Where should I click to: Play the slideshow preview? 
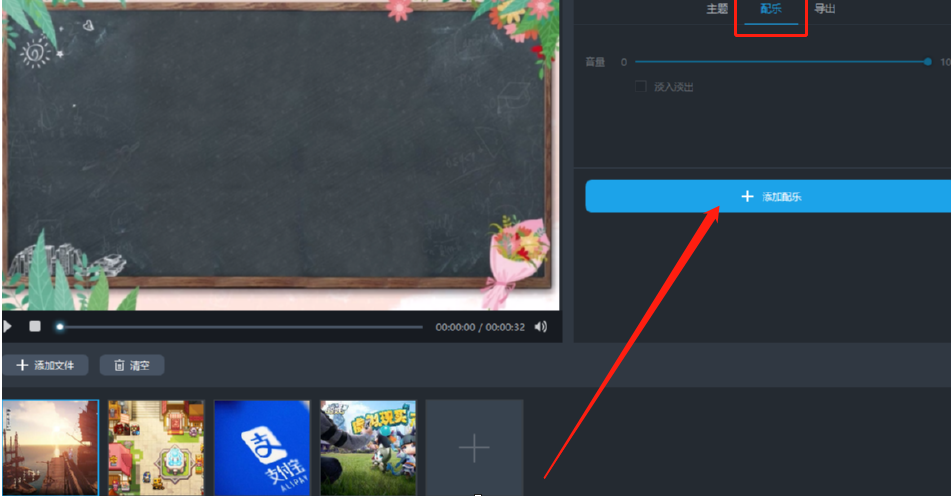[7, 327]
